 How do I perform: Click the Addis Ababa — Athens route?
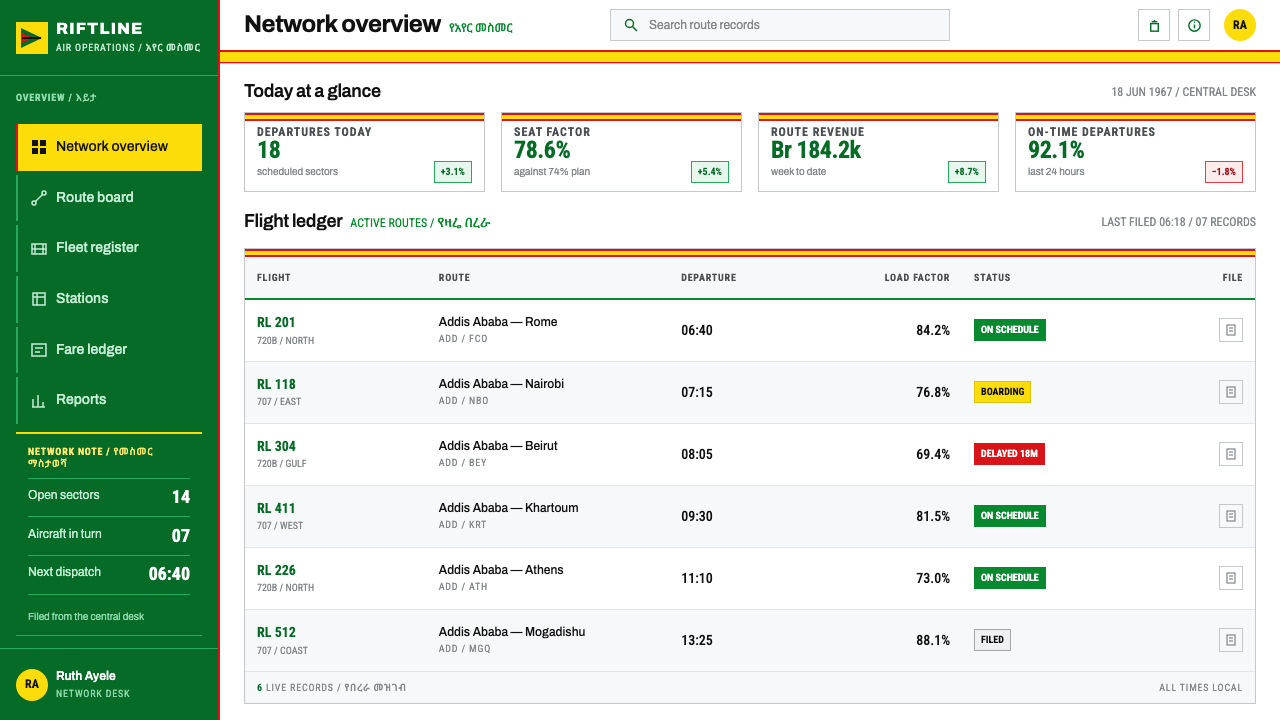pos(501,570)
